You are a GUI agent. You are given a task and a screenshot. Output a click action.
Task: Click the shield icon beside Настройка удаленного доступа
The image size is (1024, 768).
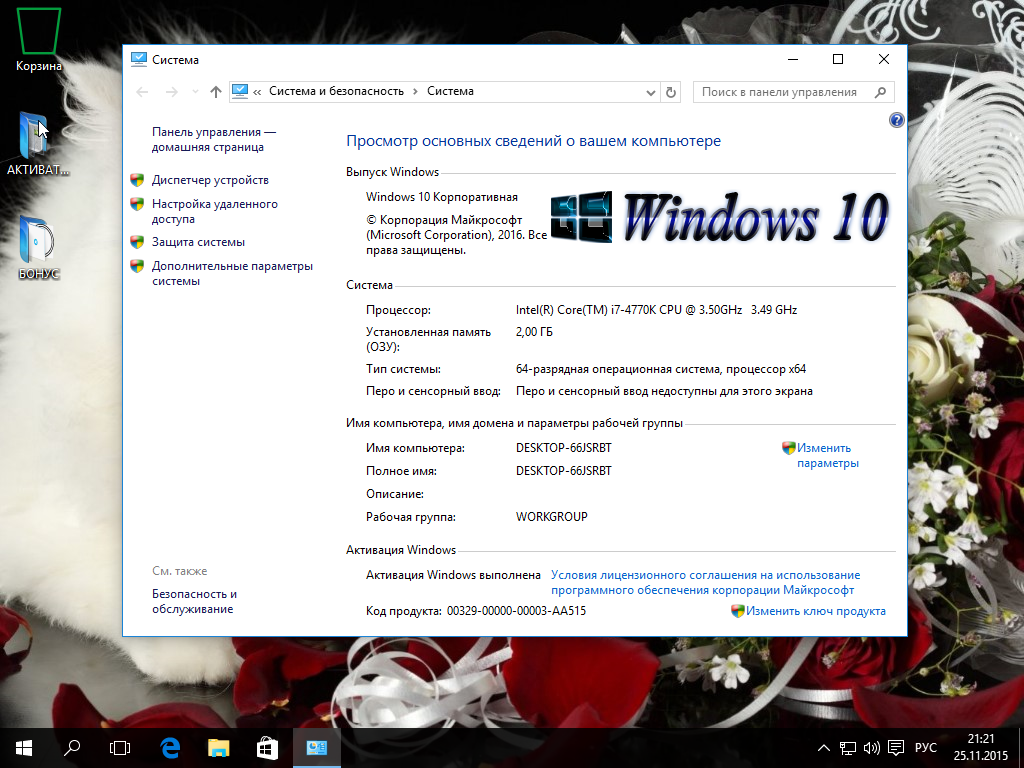point(137,204)
